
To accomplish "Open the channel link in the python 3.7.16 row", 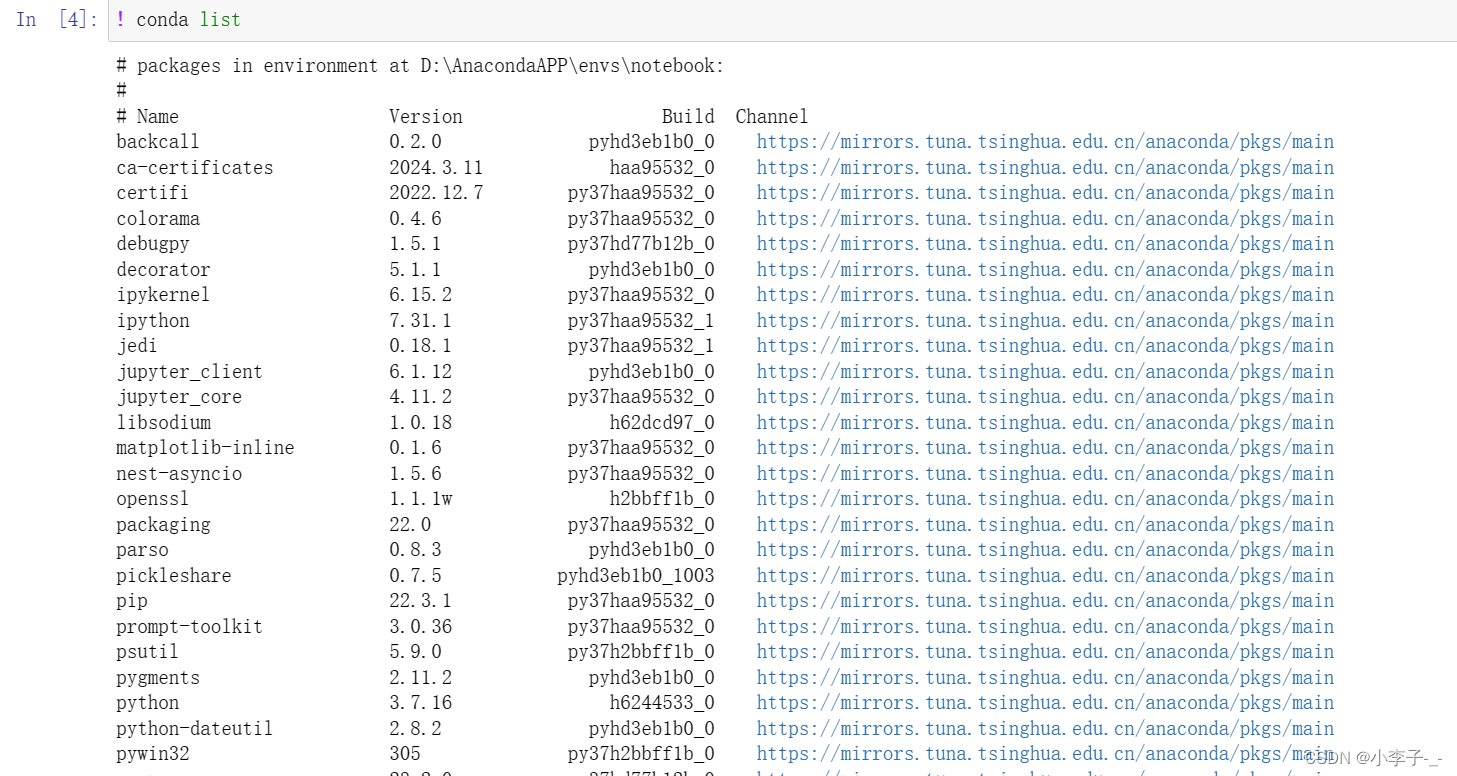I will (x=1045, y=703).
